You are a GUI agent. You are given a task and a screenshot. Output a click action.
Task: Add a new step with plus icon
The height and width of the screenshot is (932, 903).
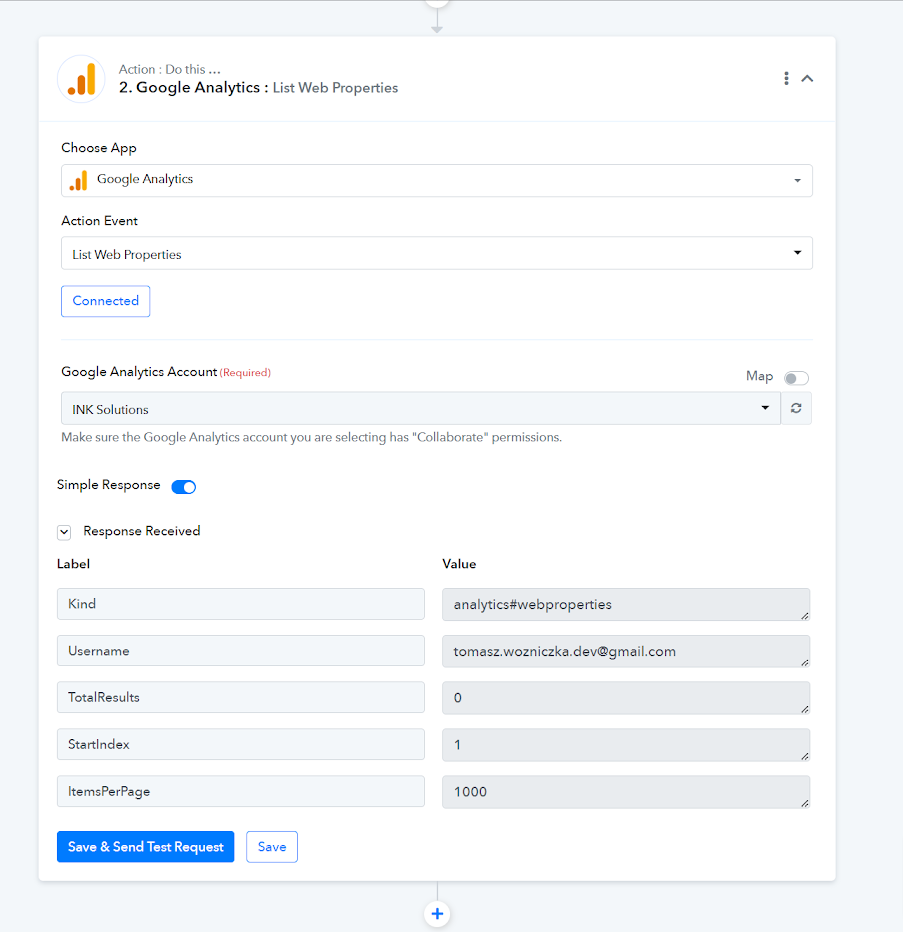tap(437, 914)
